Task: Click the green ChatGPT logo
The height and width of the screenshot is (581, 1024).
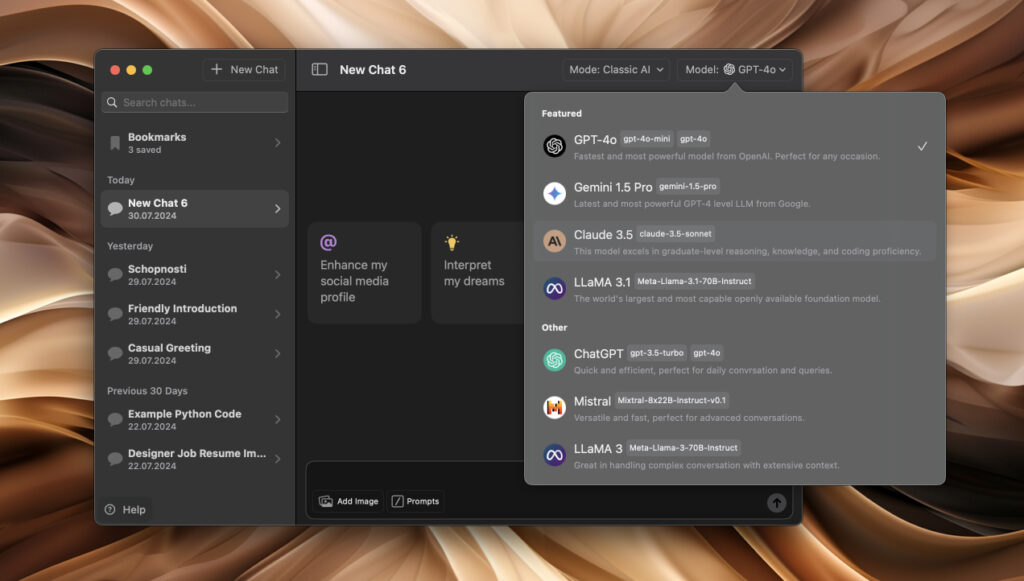Action: (554, 360)
